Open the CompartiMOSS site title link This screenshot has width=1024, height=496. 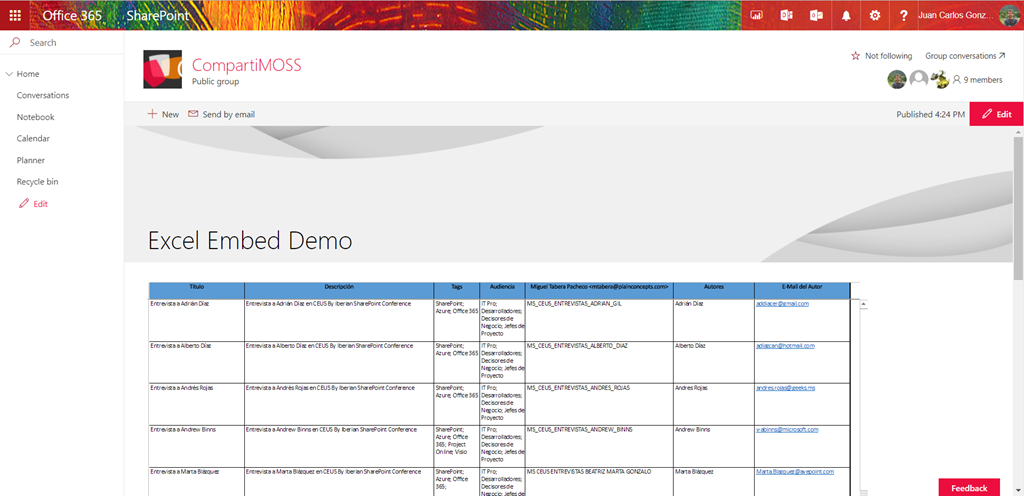click(246, 65)
